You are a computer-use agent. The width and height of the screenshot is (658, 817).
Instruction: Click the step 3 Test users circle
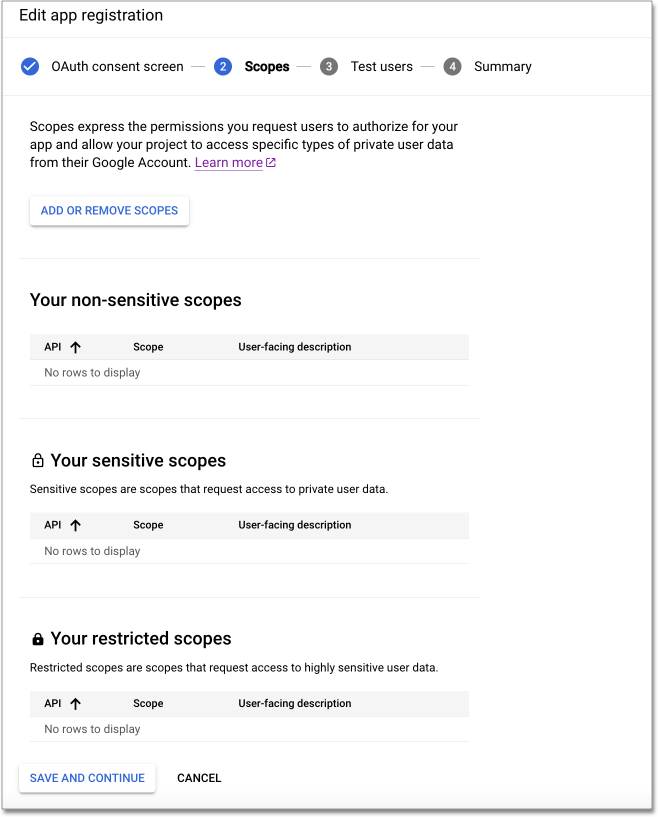tap(329, 67)
